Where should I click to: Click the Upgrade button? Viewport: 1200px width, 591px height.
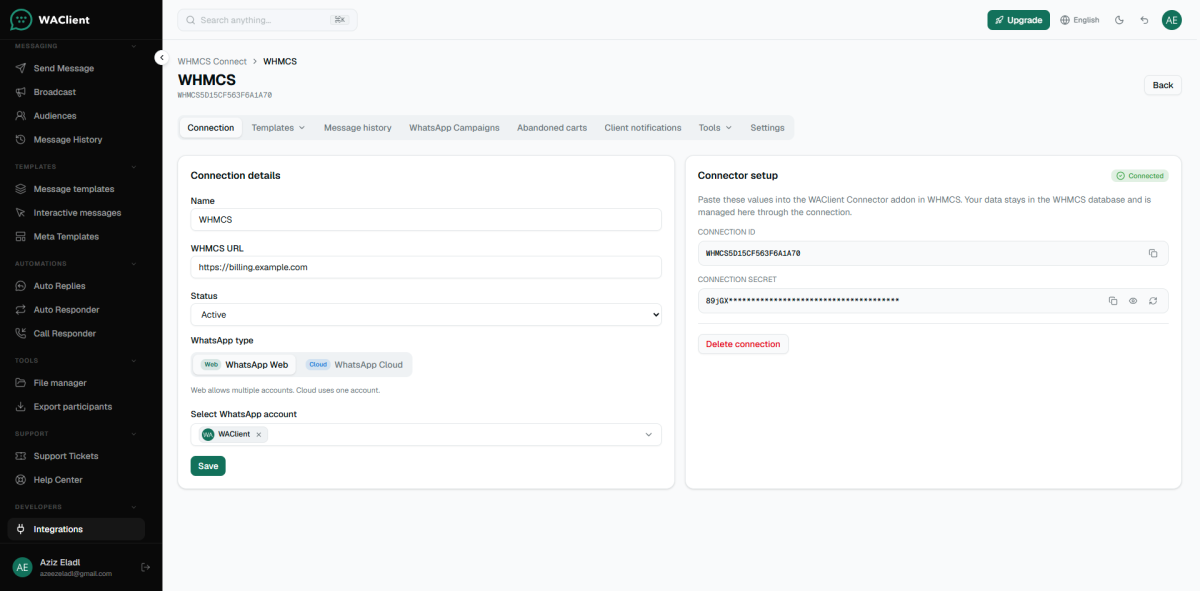(x=1018, y=20)
